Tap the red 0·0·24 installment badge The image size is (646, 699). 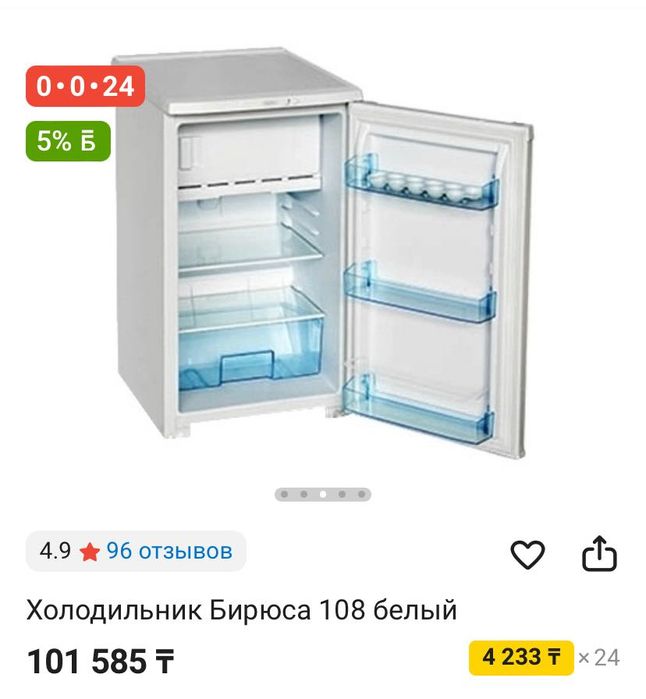(85, 86)
